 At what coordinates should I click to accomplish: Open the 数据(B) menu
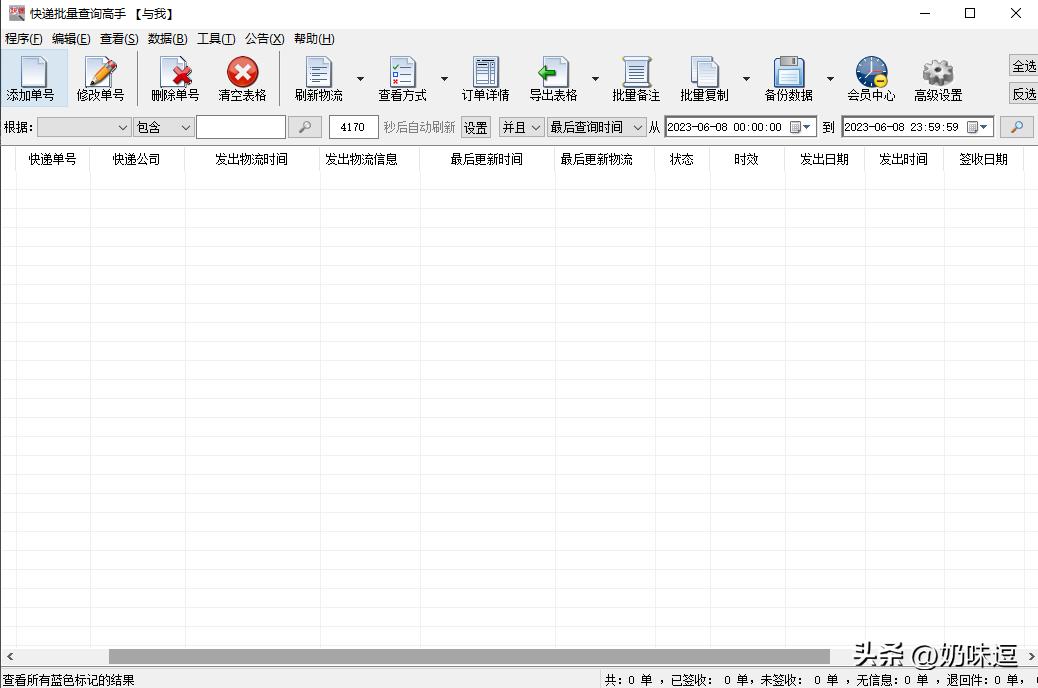point(167,39)
